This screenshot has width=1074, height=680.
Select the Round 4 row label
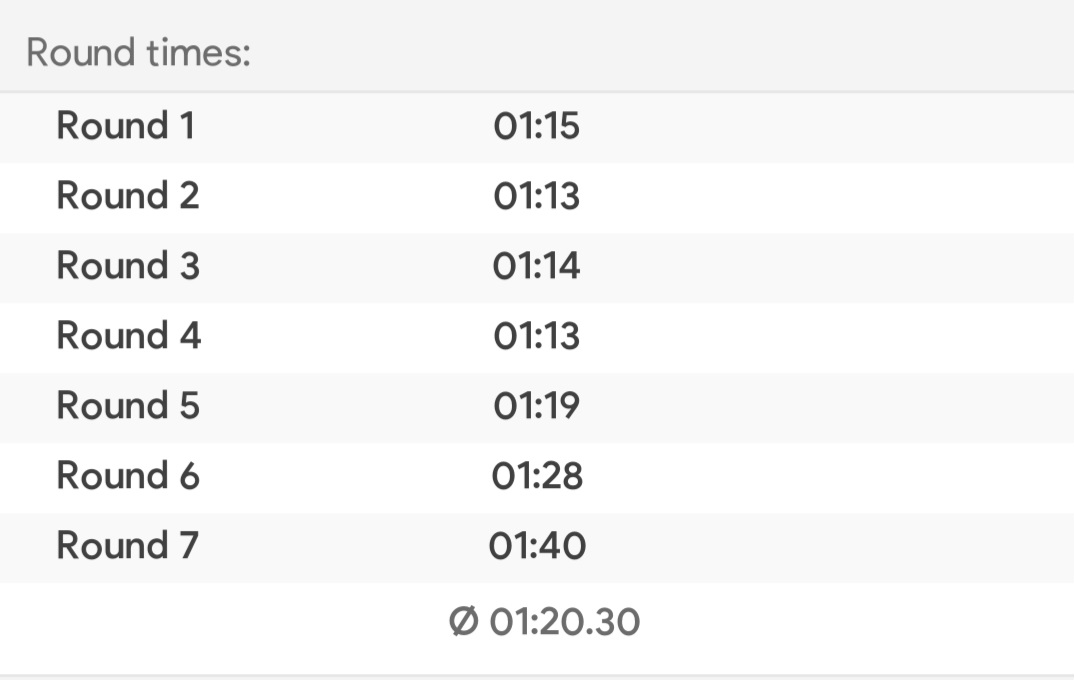[x=129, y=336]
